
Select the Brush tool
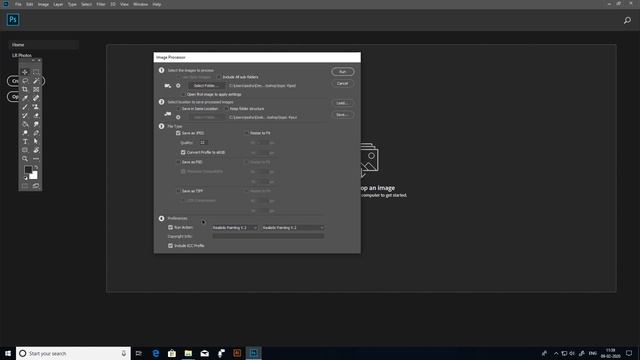point(25,107)
